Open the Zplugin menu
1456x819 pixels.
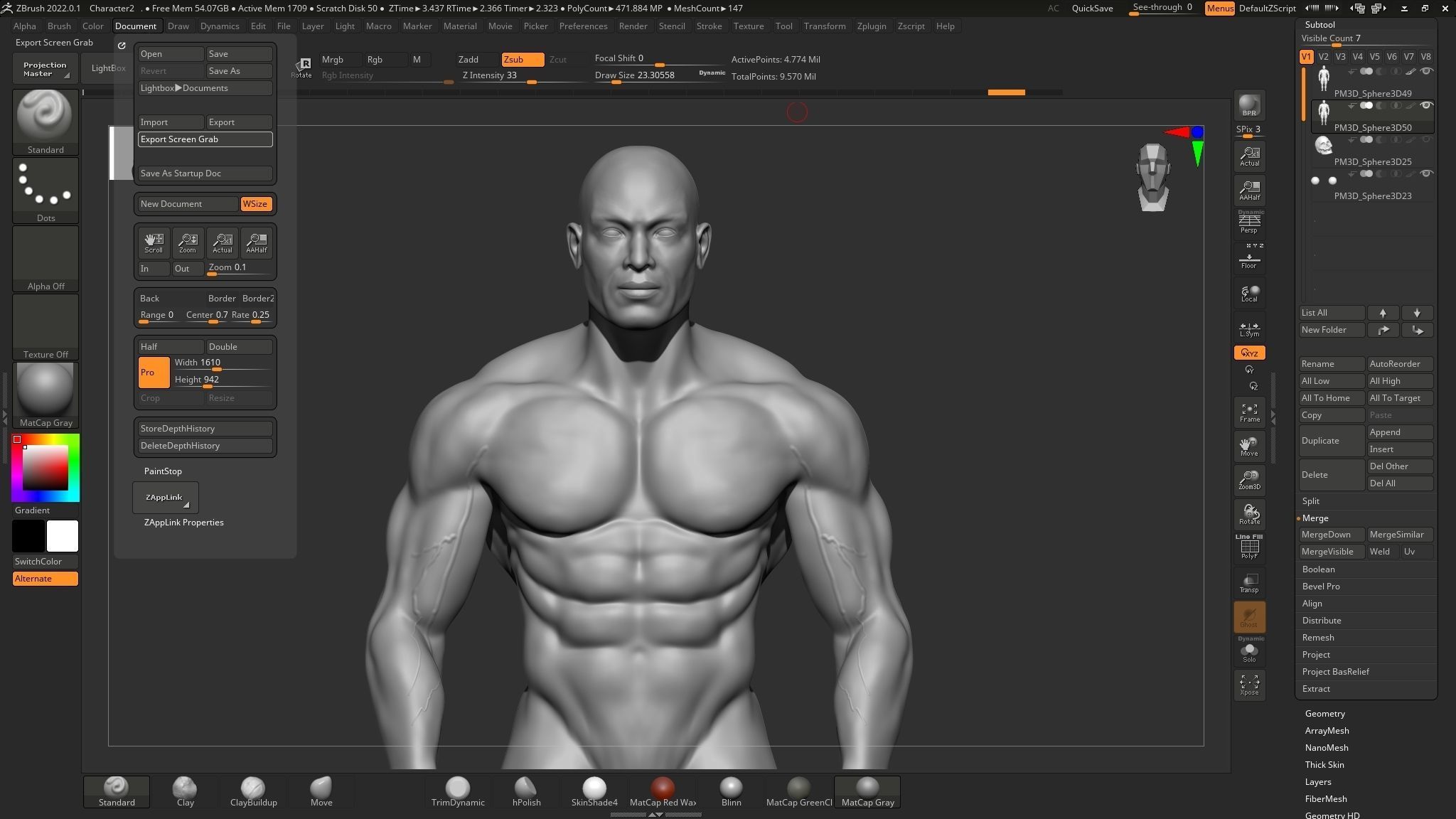pyautogui.click(x=871, y=26)
